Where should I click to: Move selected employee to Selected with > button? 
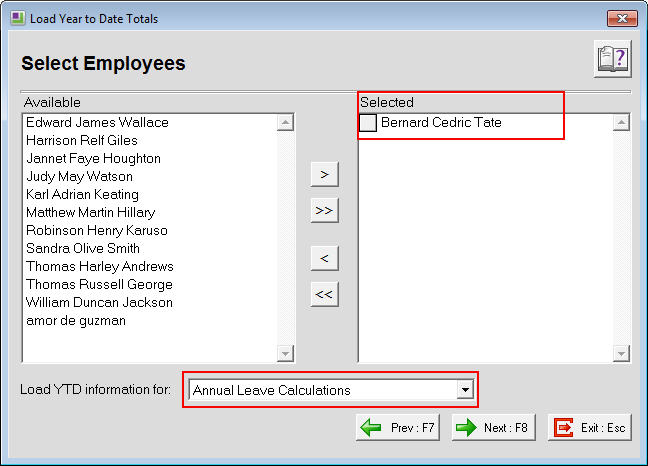[x=324, y=174]
